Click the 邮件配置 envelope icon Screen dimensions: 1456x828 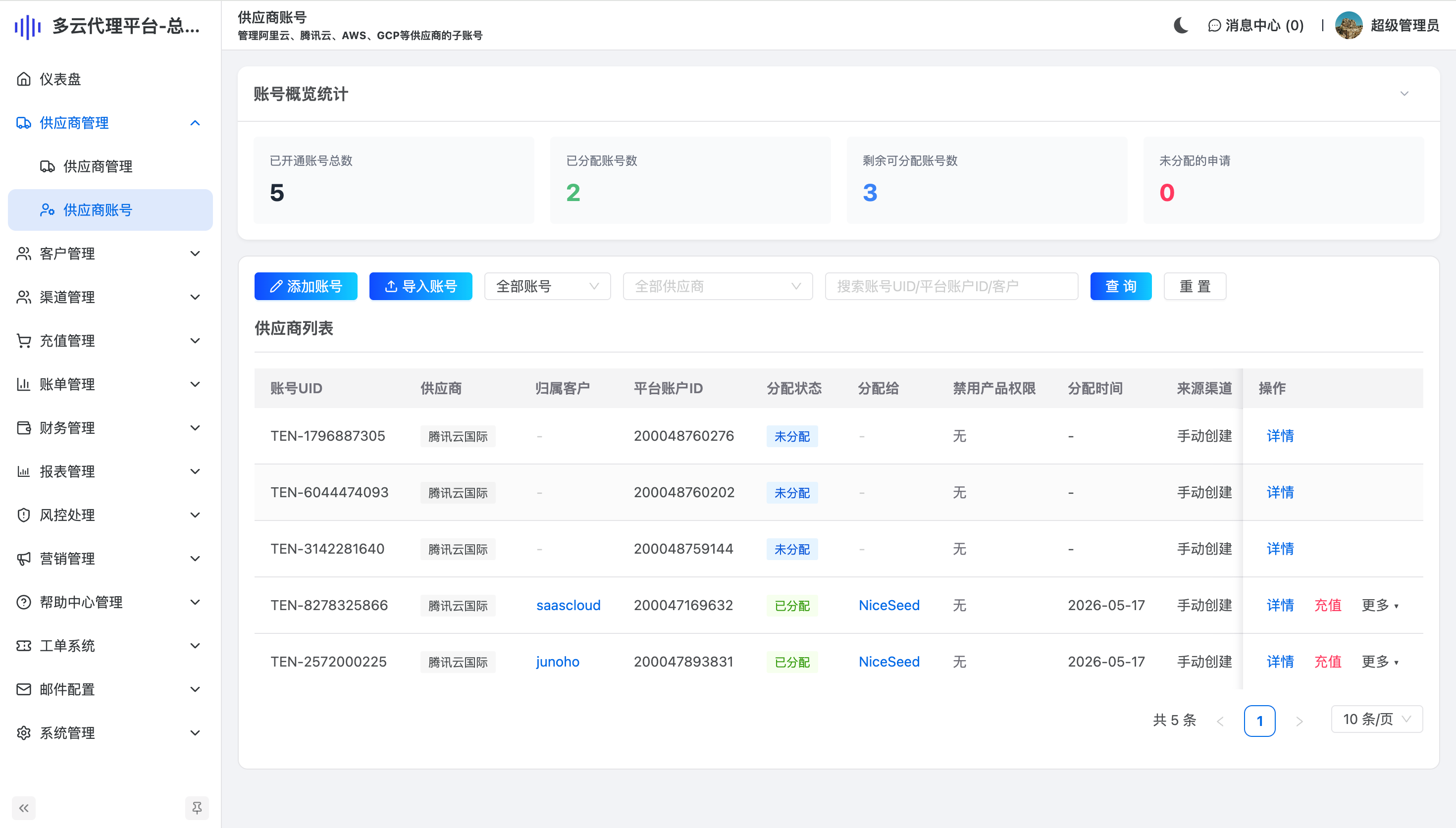(24, 689)
